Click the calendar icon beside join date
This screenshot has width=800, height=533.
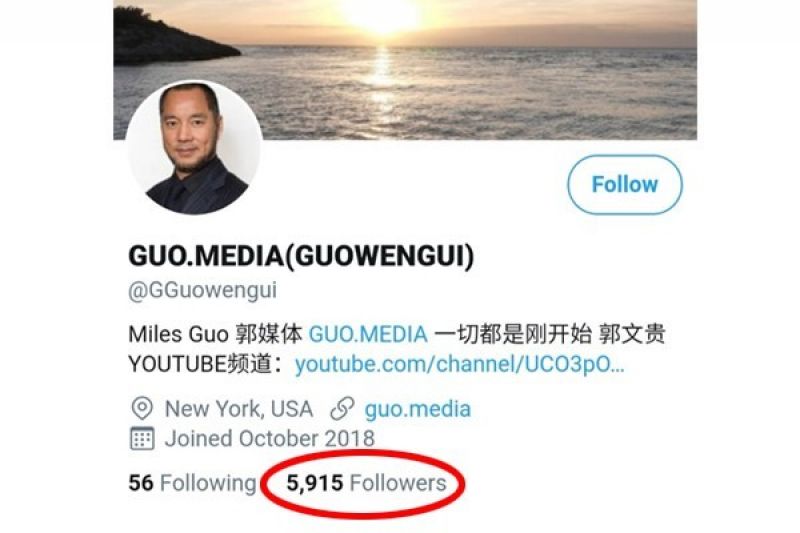[x=142, y=439]
